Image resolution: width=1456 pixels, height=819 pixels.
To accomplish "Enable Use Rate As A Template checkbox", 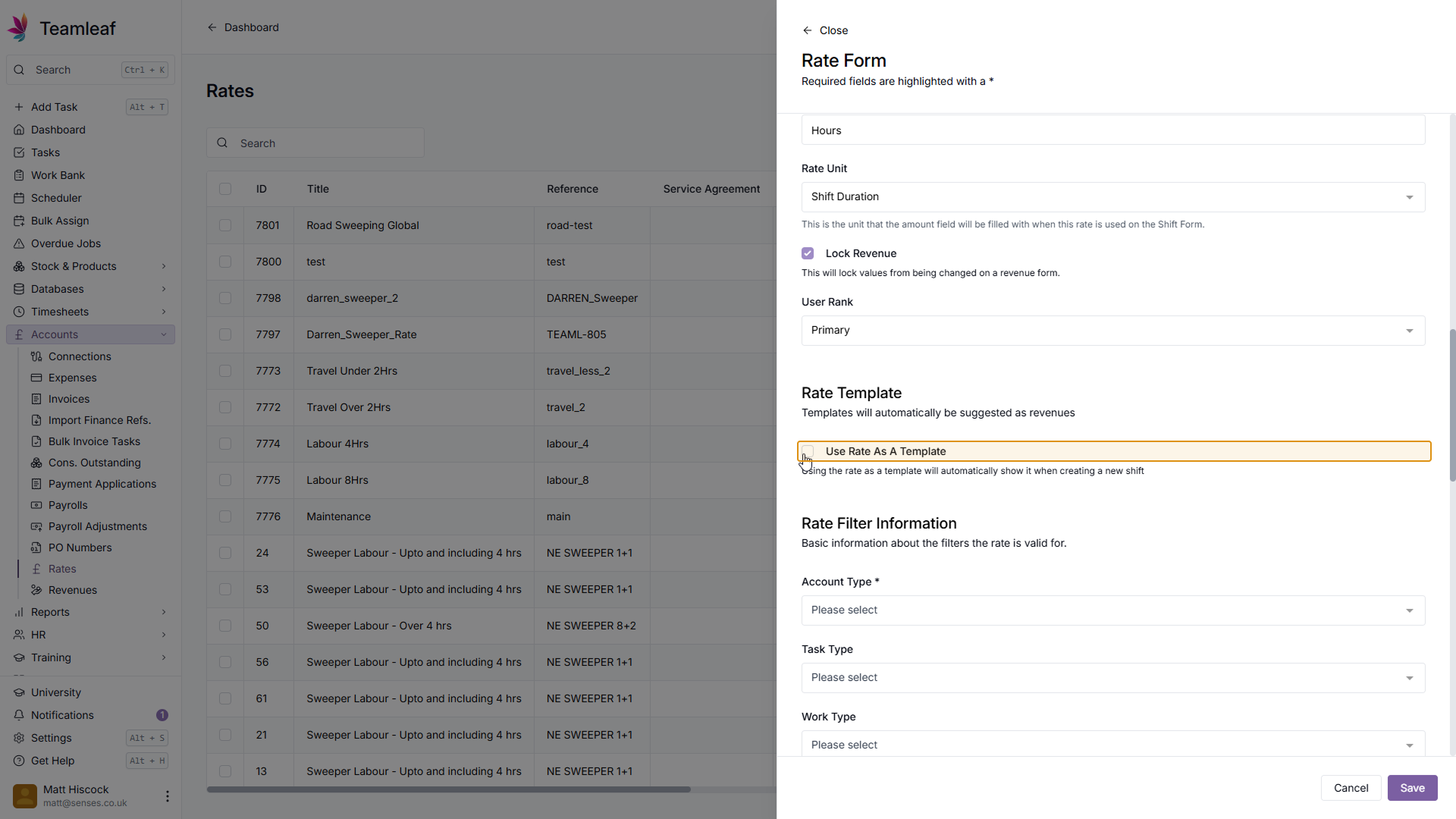I will click(x=808, y=451).
